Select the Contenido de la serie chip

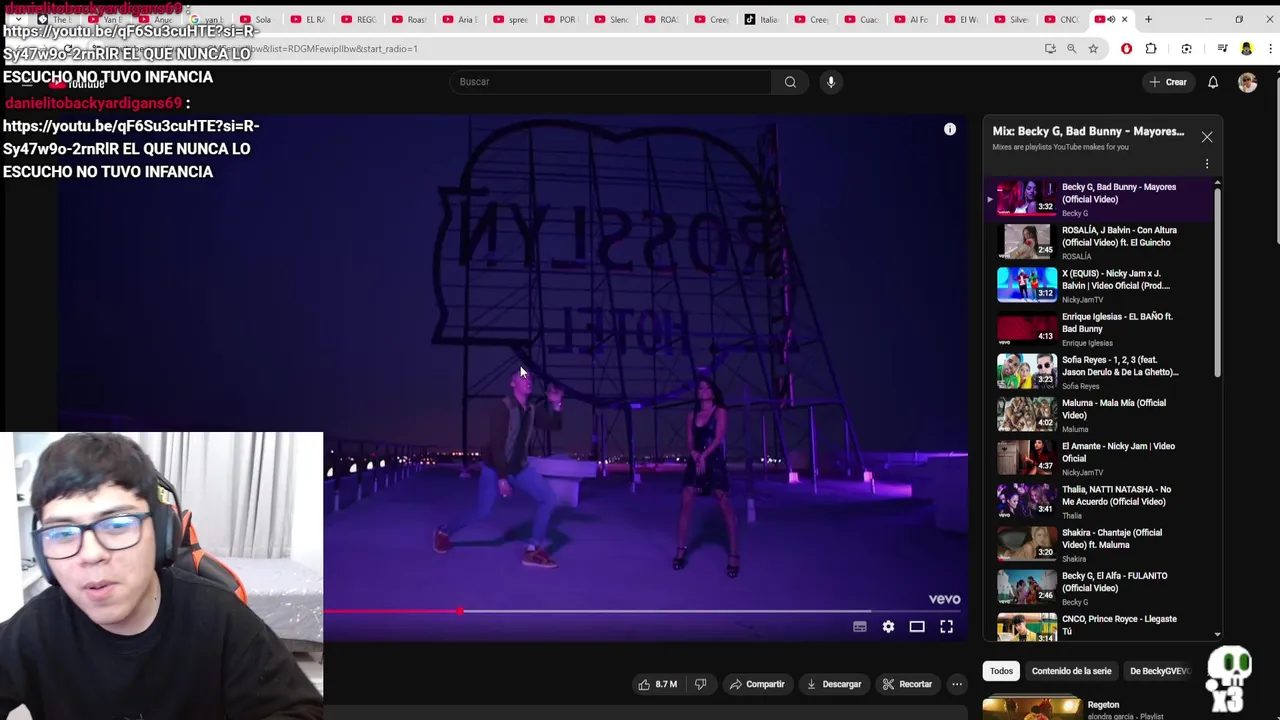point(1071,671)
